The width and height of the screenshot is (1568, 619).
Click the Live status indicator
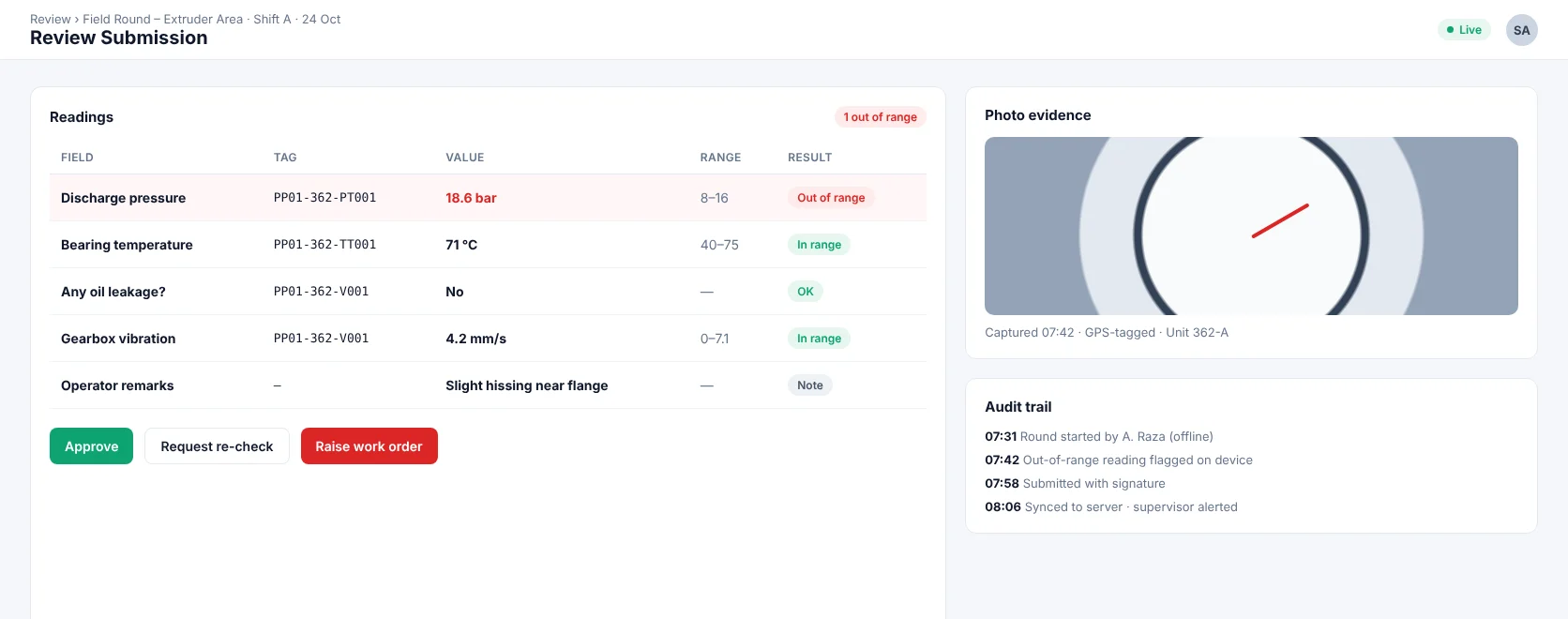coord(1464,30)
